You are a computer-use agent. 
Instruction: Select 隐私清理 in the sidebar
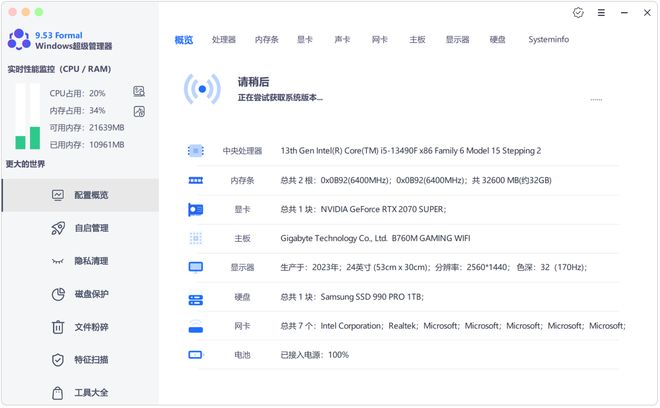click(x=91, y=261)
